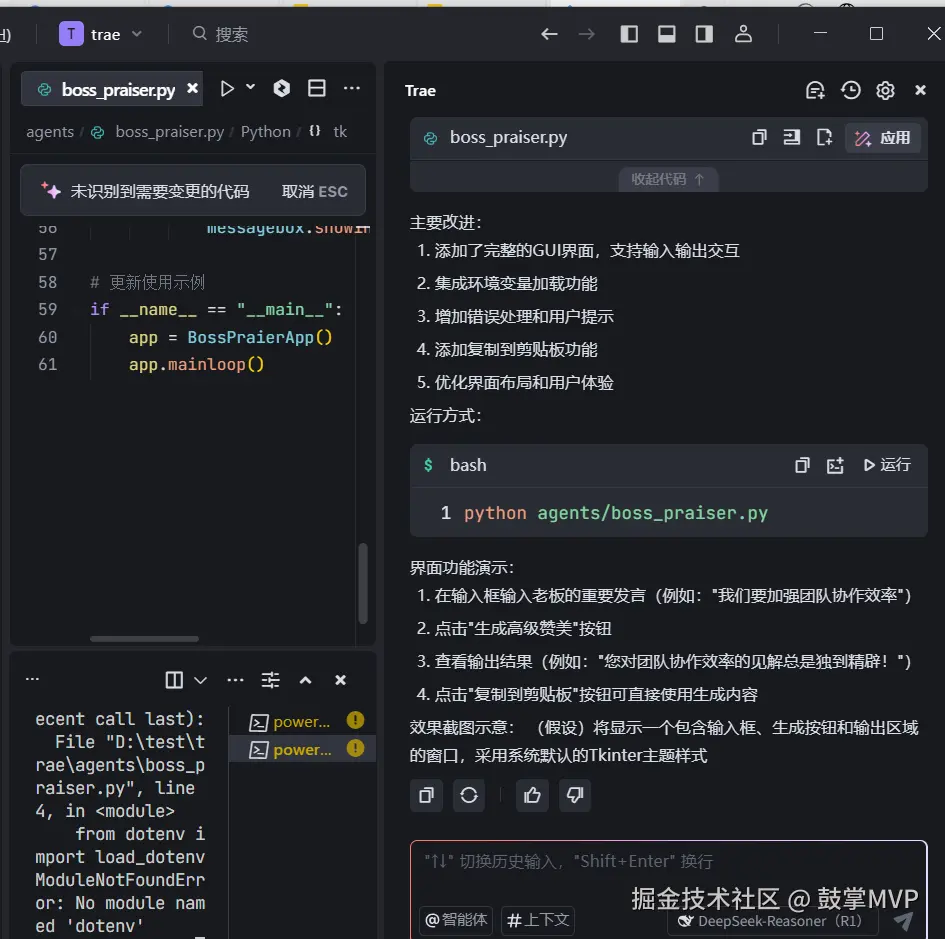
Task: Collapse code using the 收起代码 toggle
Action: click(x=668, y=178)
